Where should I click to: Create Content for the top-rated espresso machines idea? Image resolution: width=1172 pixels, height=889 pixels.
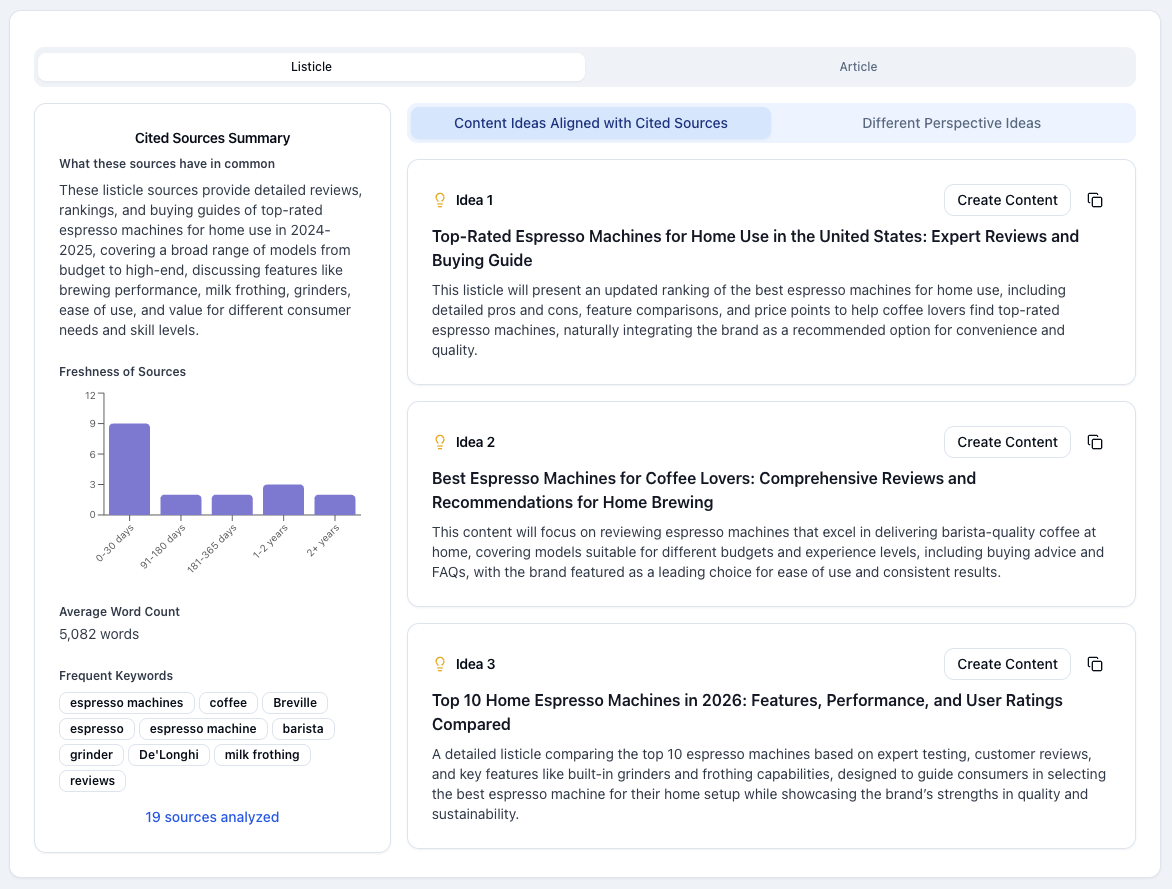pos(1007,200)
